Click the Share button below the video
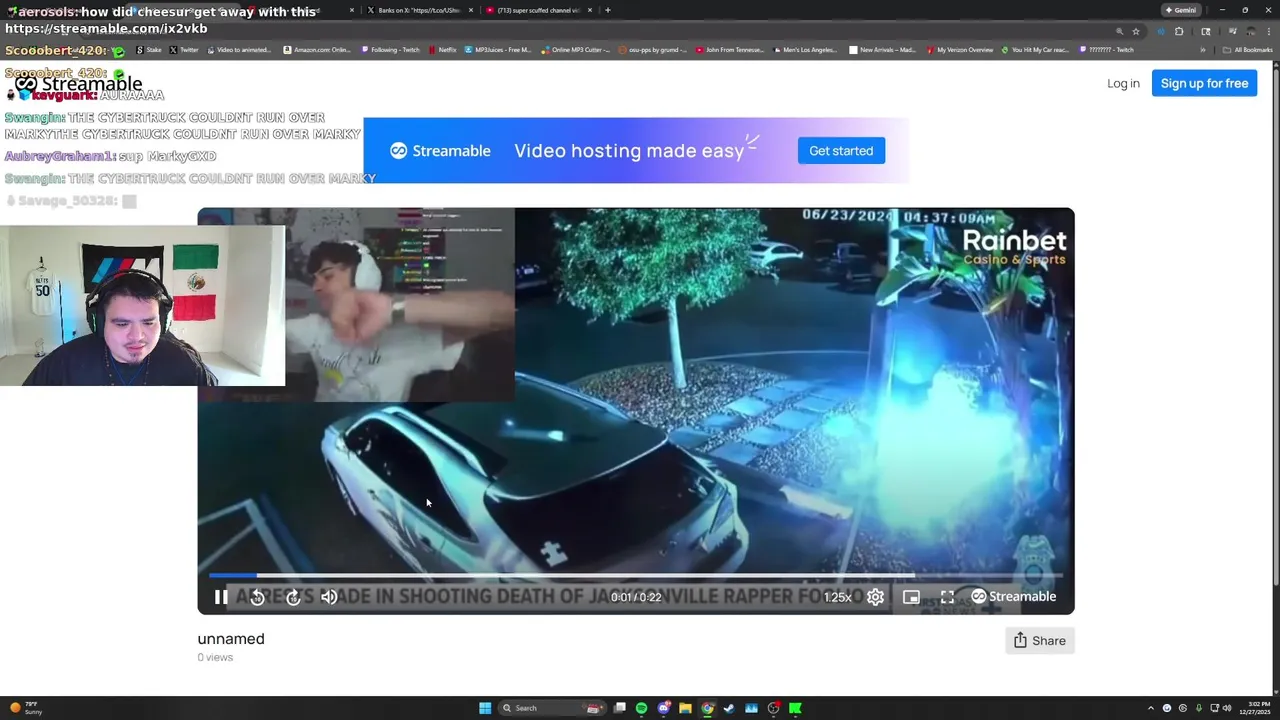 tap(1040, 640)
